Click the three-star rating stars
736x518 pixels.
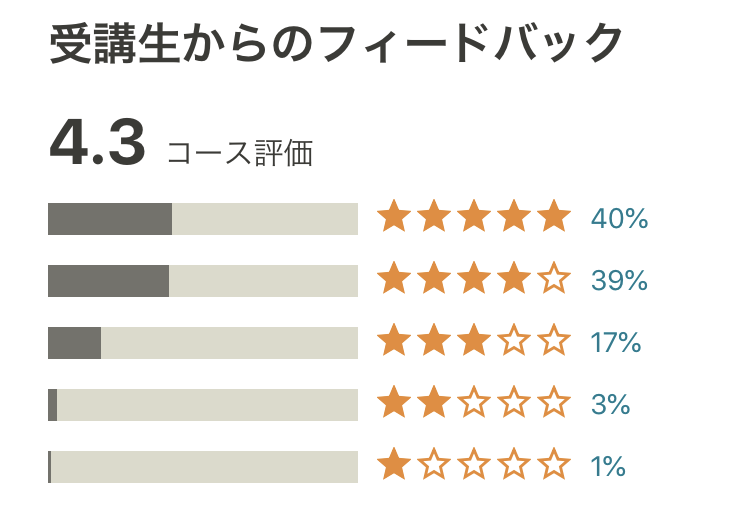point(473,342)
